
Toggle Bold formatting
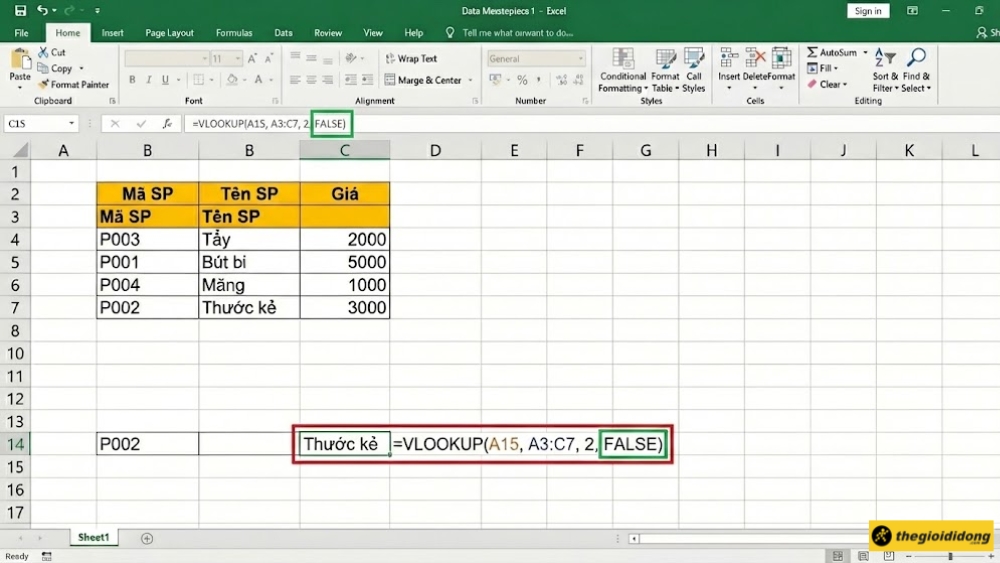131,80
